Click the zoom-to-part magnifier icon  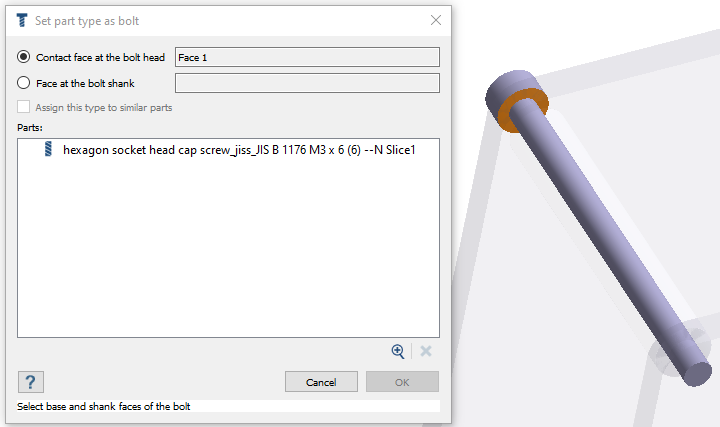tap(398, 351)
